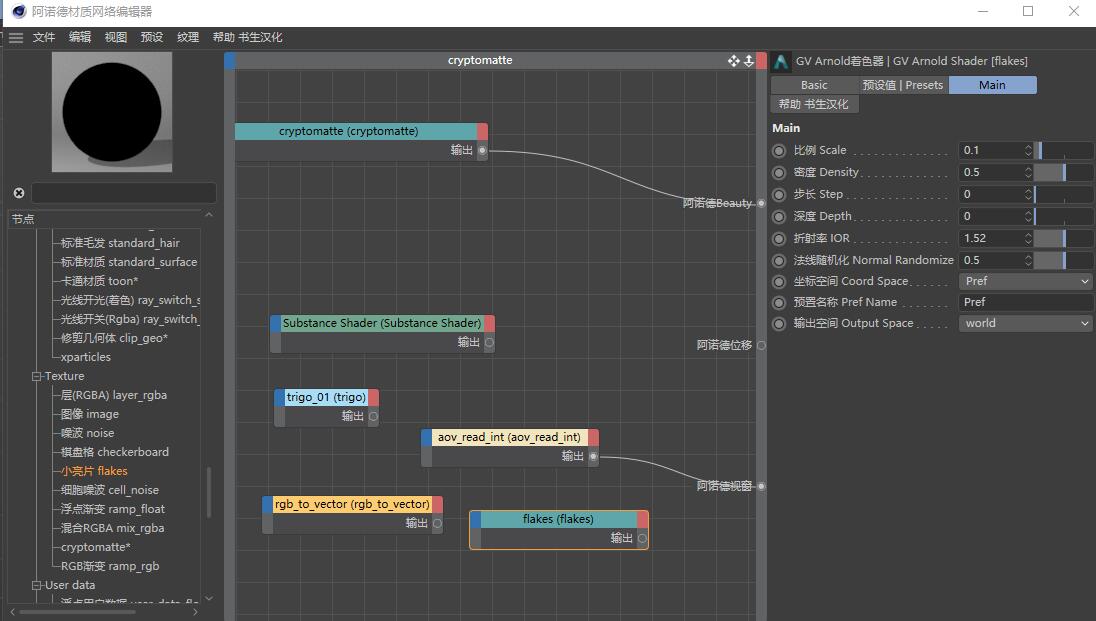Click cryptomatte node output port
Image resolution: width=1096 pixels, height=621 pixels.
click(x=482, y=150)
